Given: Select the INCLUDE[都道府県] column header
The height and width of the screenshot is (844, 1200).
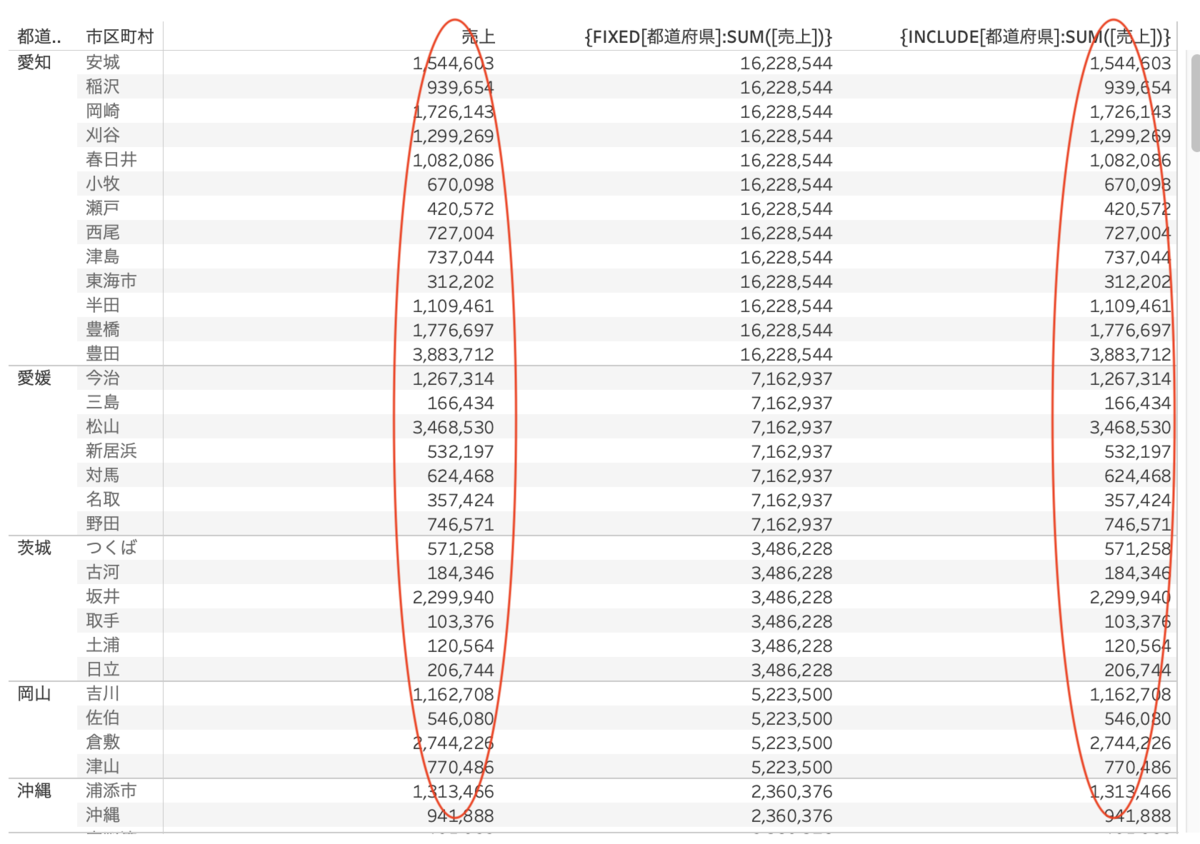Looking at the screenshot, I should click(1036, 38).
